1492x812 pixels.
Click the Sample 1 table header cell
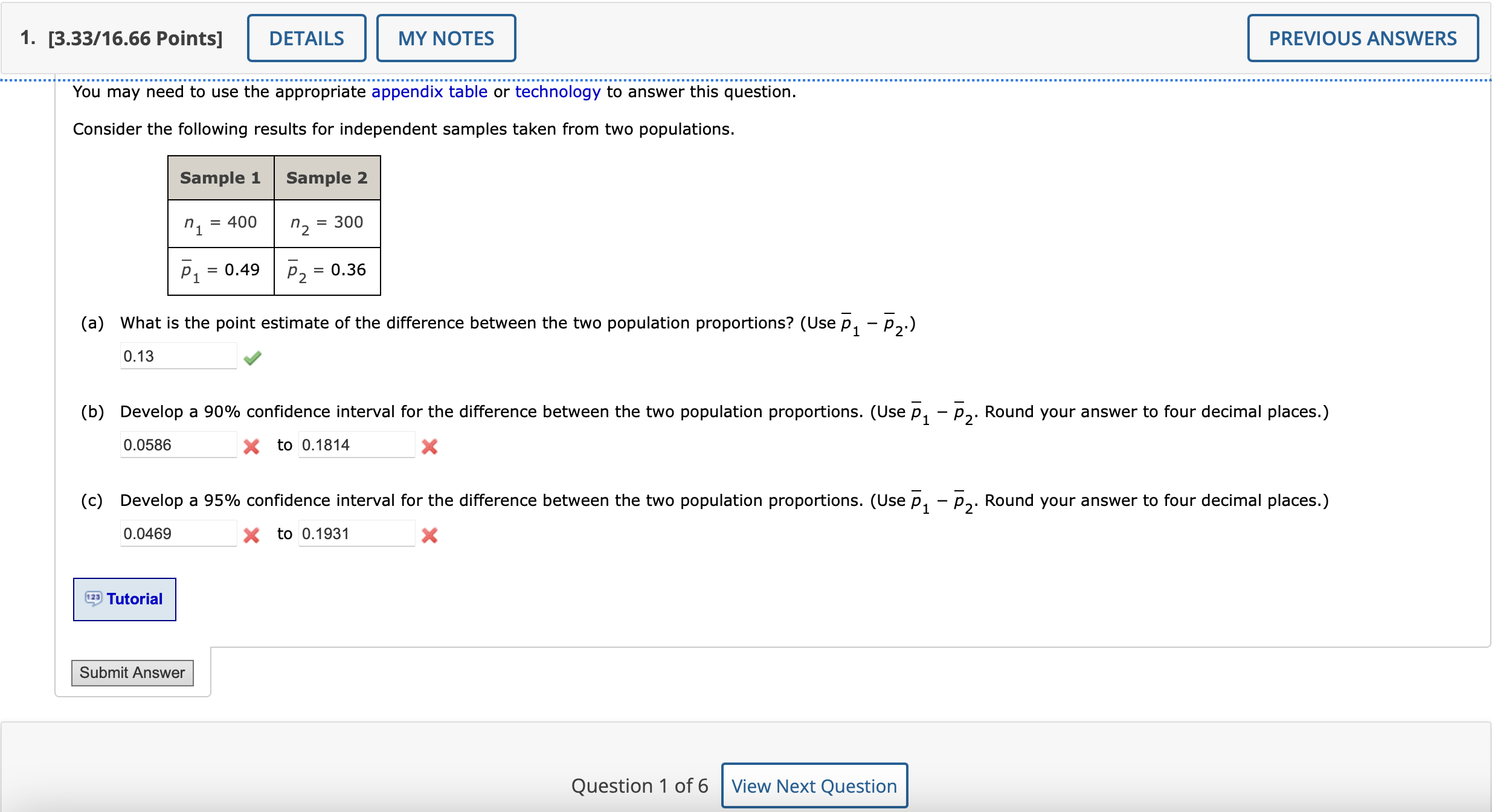pyautogui.click(x=220, y=177)
